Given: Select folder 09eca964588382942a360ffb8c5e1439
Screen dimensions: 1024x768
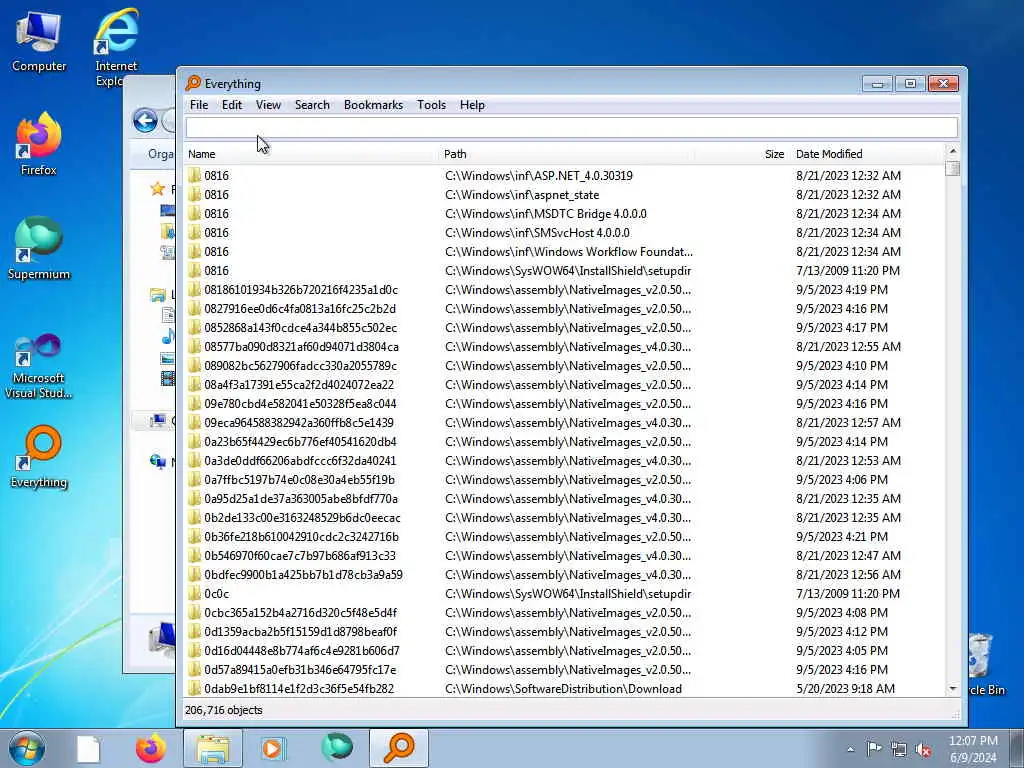Looking at the screenshot, I should 565,423.
